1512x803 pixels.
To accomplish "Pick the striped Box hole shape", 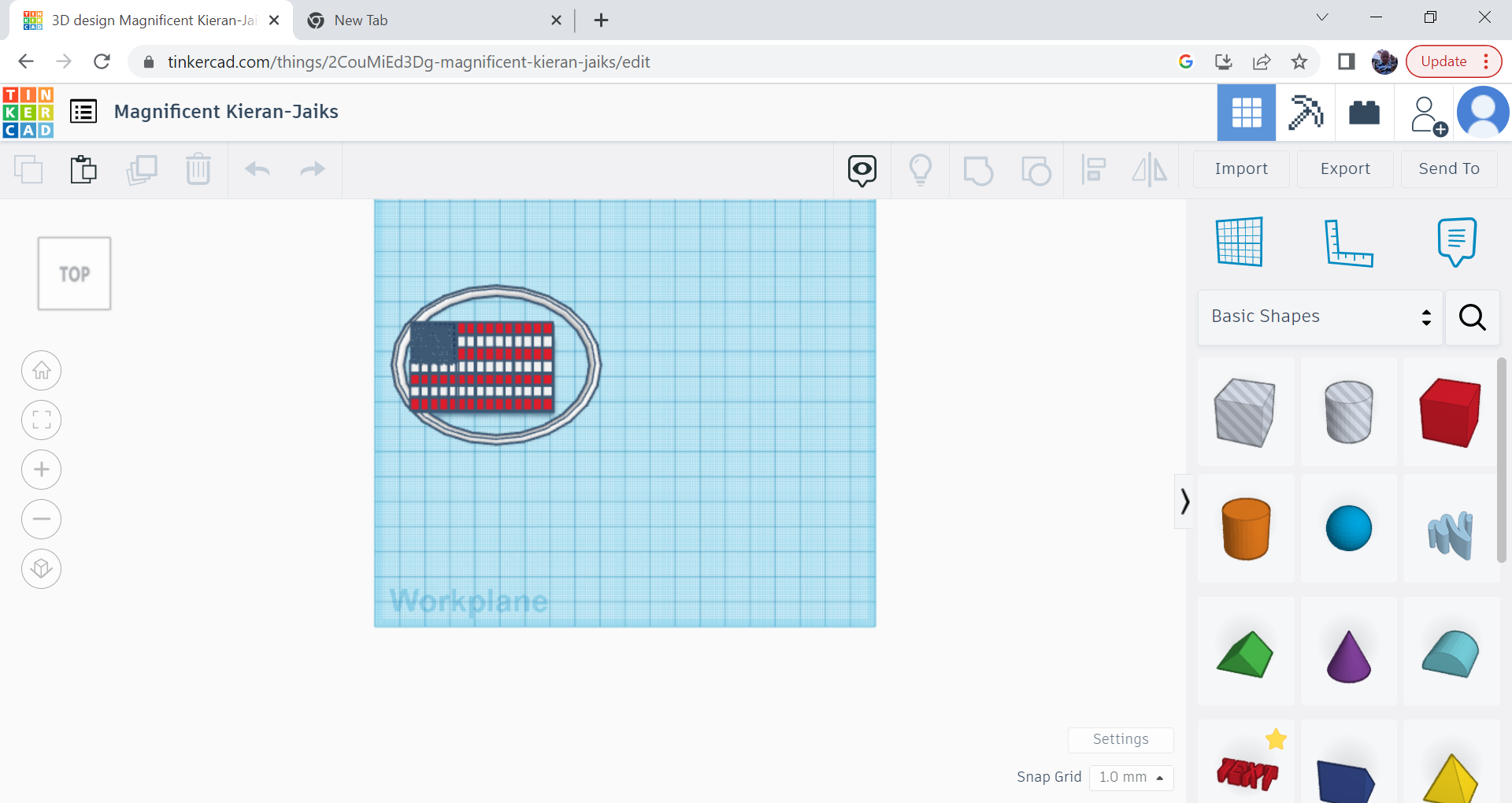I will tap(1245, 412).
